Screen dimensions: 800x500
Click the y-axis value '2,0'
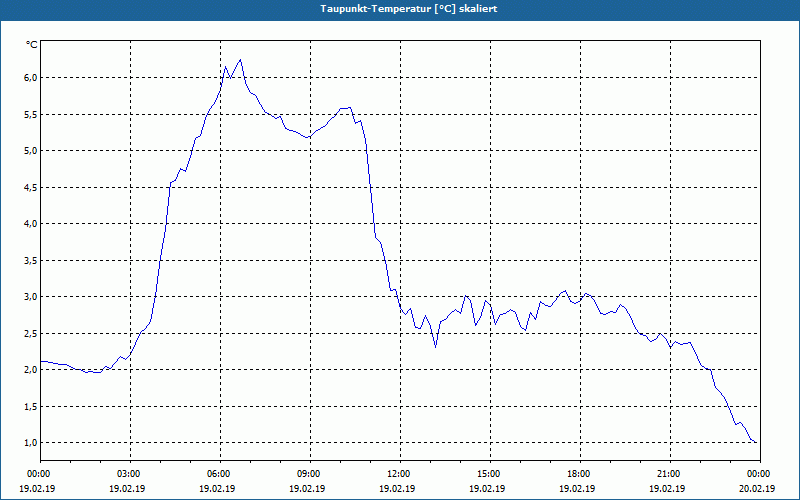tap(31, 369)
